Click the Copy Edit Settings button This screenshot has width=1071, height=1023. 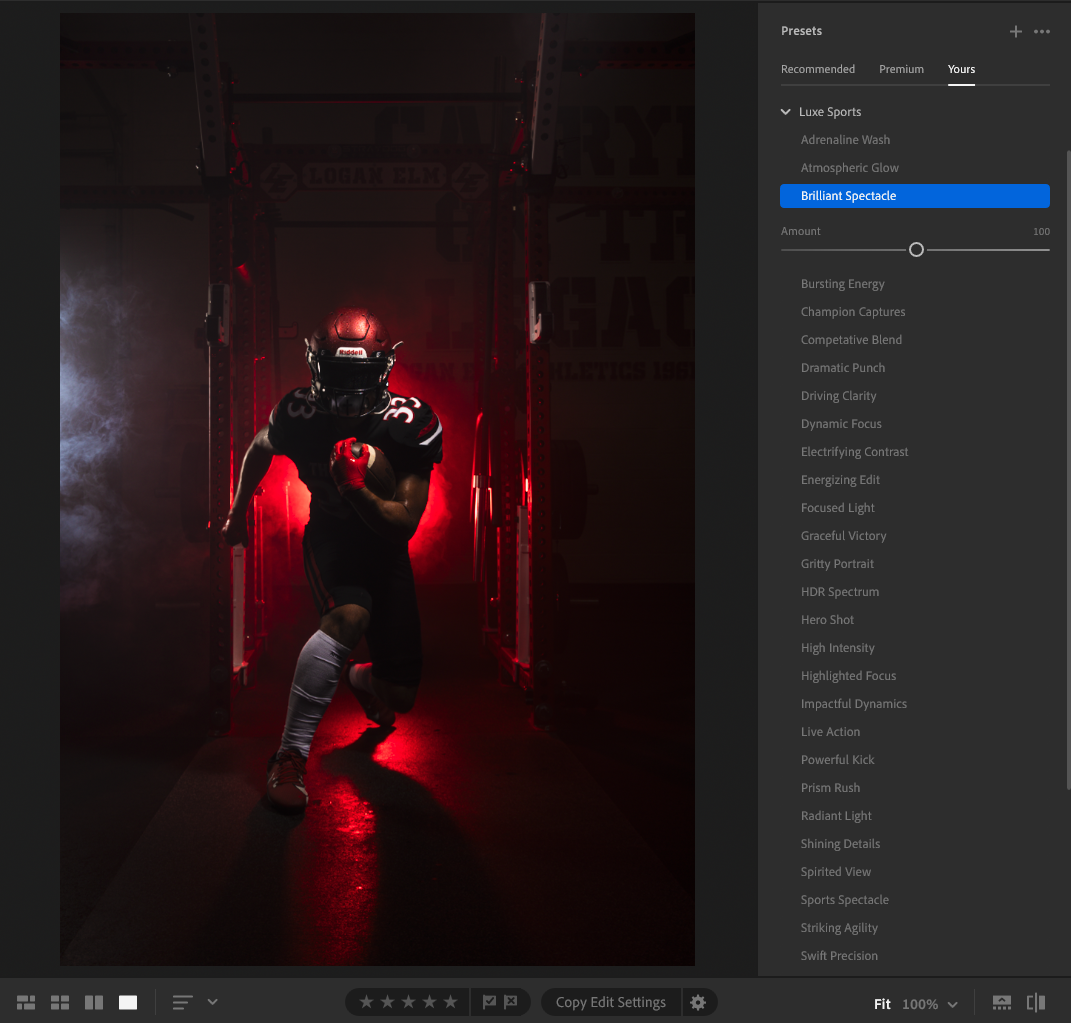[610, 1002]
